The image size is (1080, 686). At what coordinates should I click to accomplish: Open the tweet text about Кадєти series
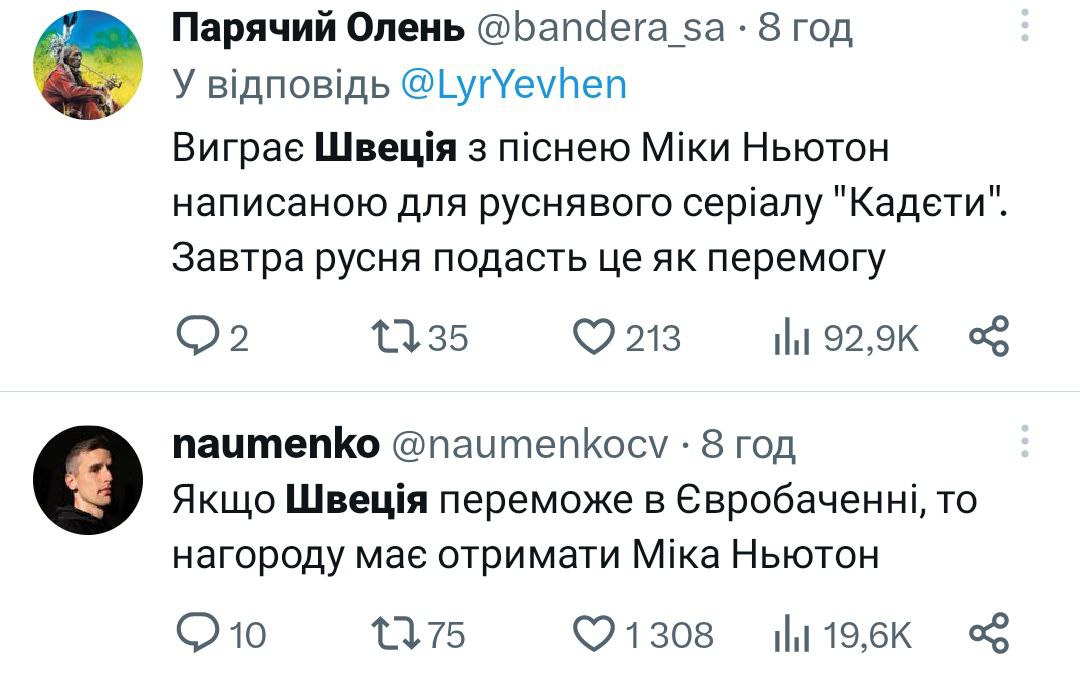[x=588, y=205]
